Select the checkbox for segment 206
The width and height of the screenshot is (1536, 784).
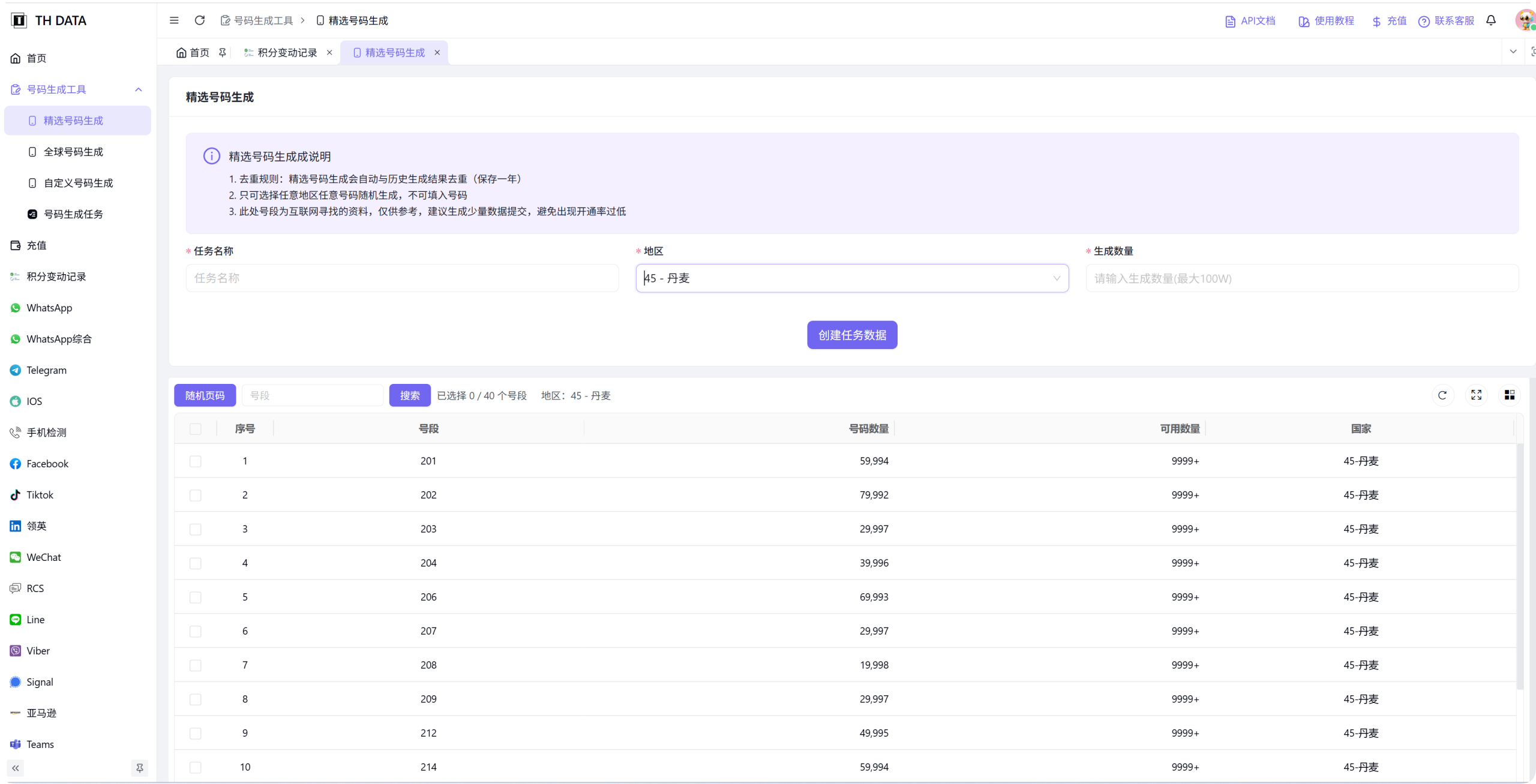195,597
